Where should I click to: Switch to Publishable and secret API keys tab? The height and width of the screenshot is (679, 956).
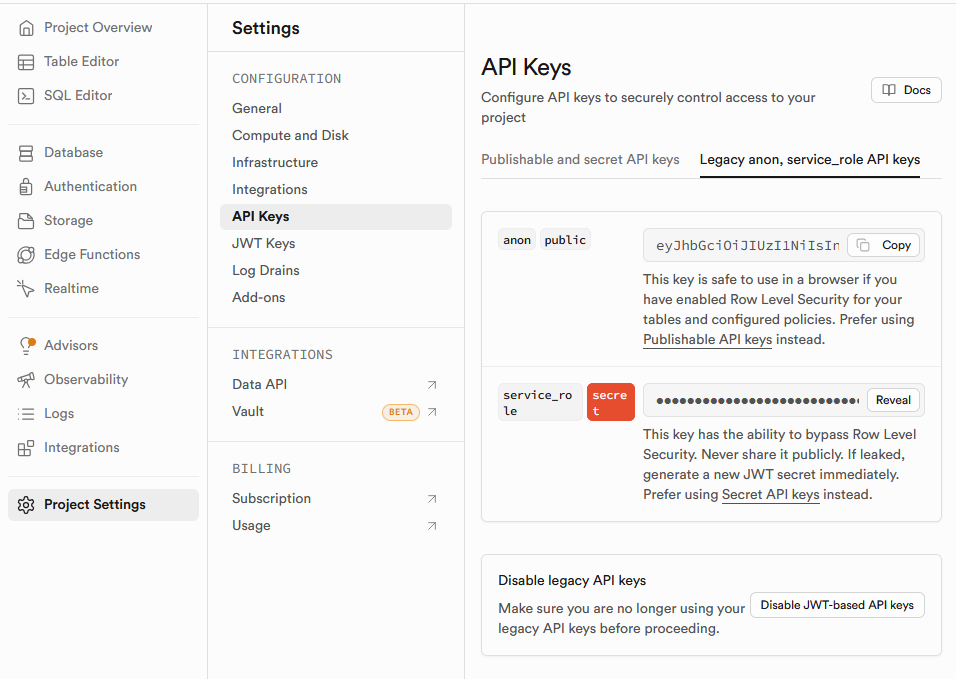[x=580, y=159]
